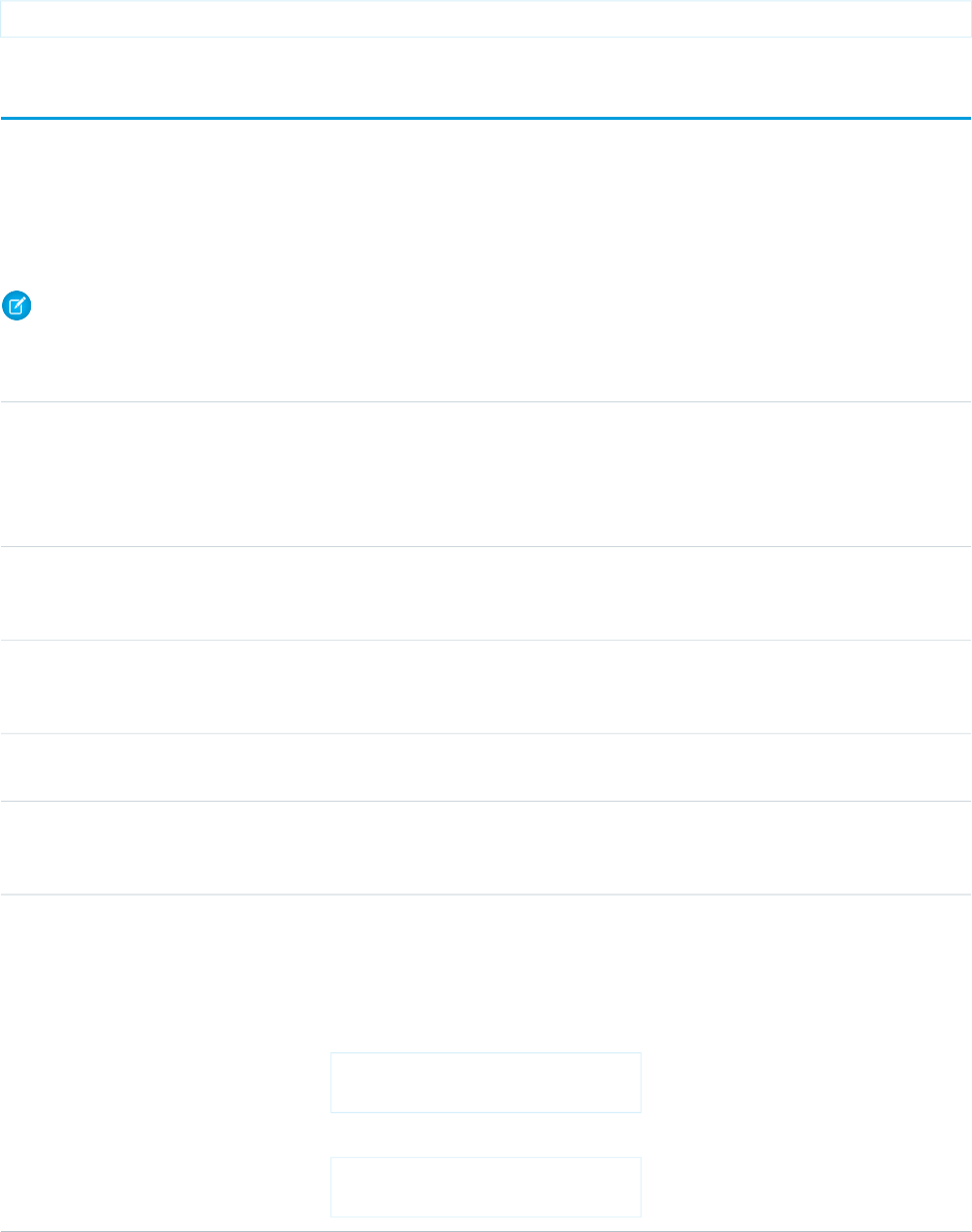Click the lower empty rectangle at the bottom

[485, 1187]
